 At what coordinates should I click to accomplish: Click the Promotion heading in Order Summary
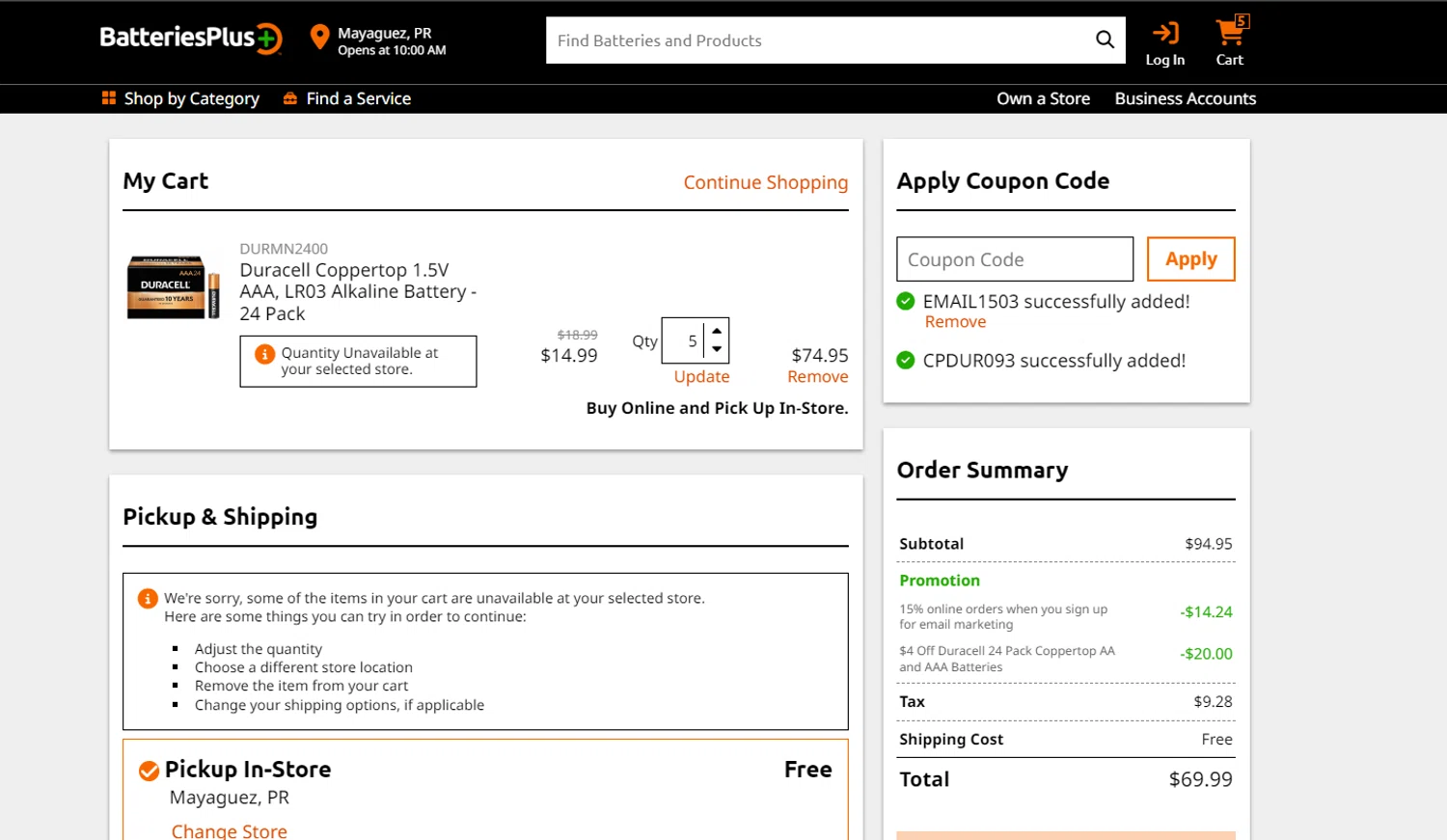(940, 581)
